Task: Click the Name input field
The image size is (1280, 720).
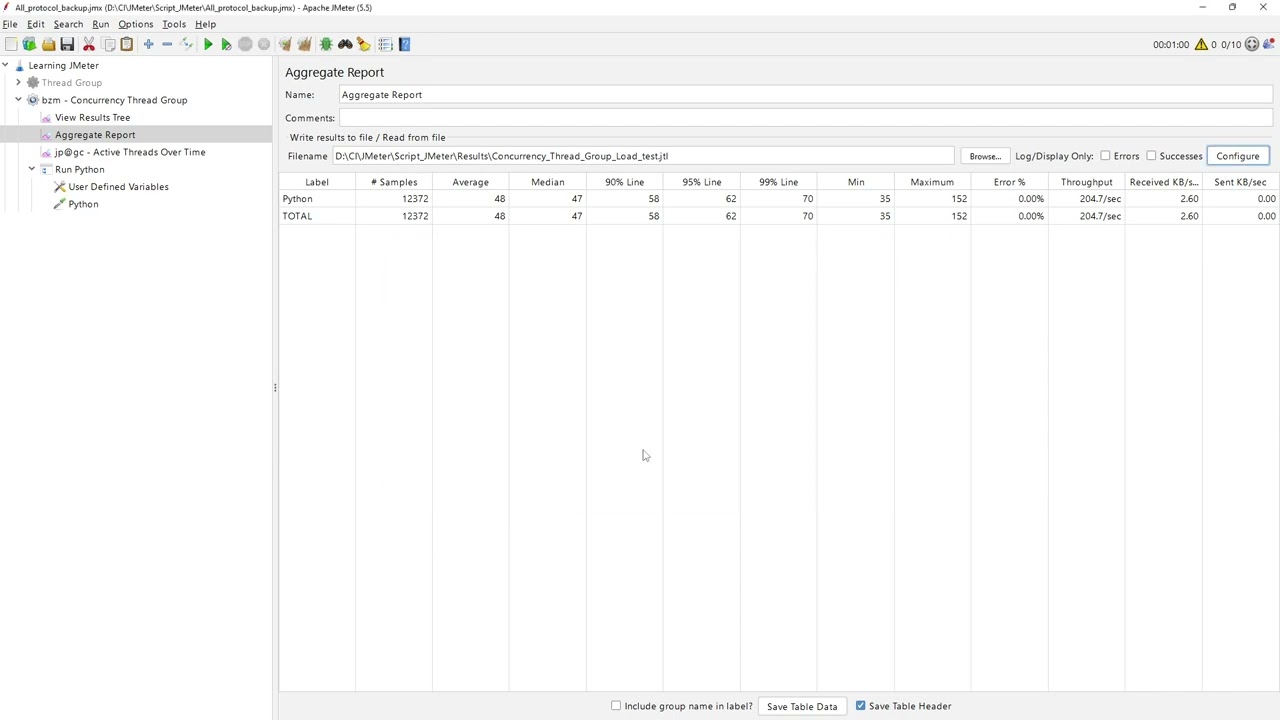Action: (x=805, y=95)
